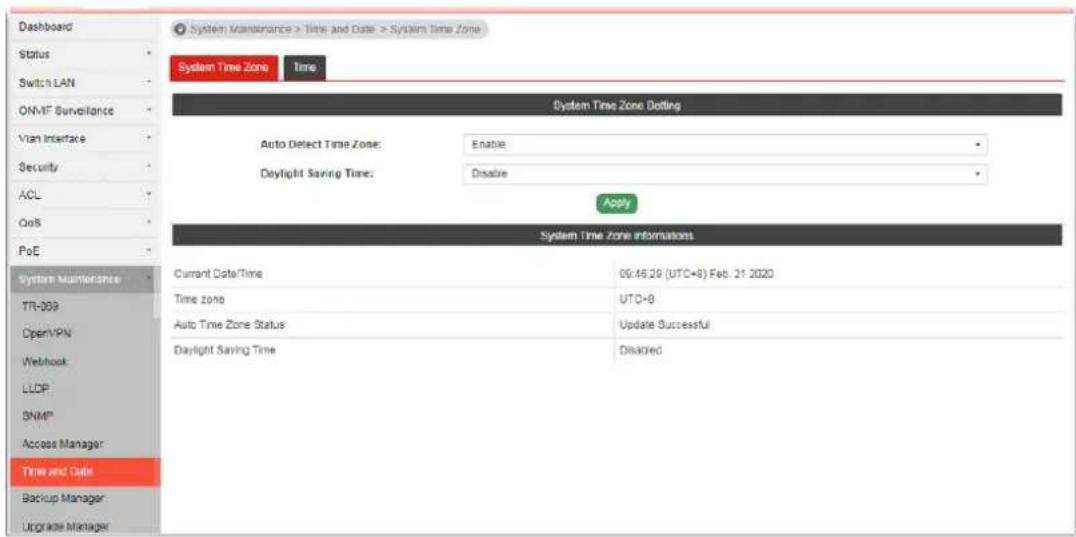
Task: Expand the Switch LAN sidebar menu
Action: point(85,82)
